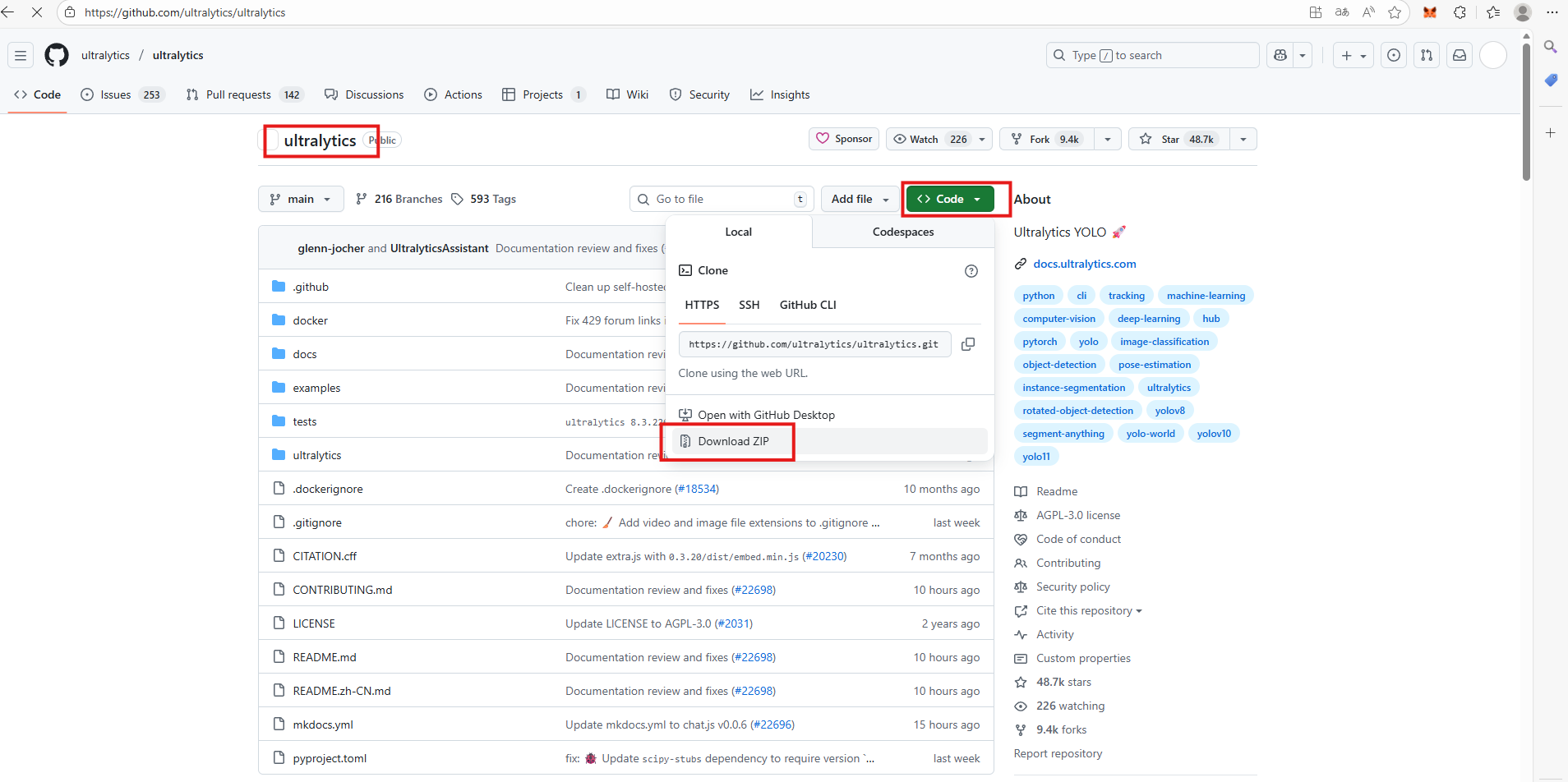Expand Cite this repository

(1089, 610)
